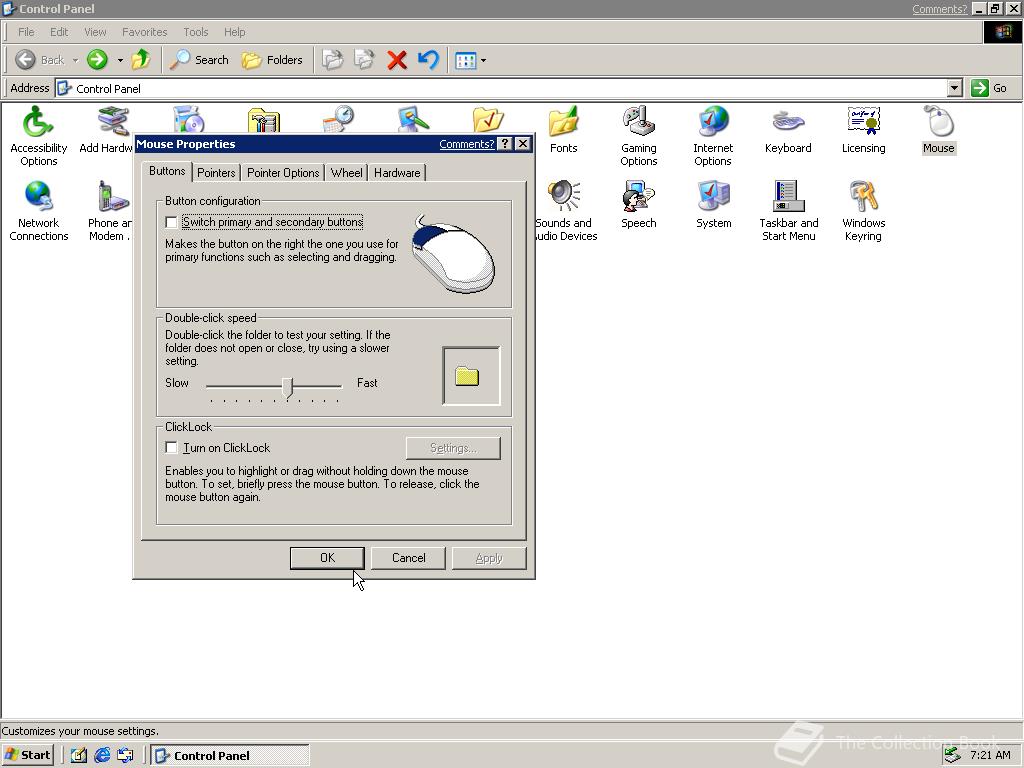This screenshot has width=1024, height=768.
Task: Click the ClickLock Settings button
Action: [x=453, y=448]
